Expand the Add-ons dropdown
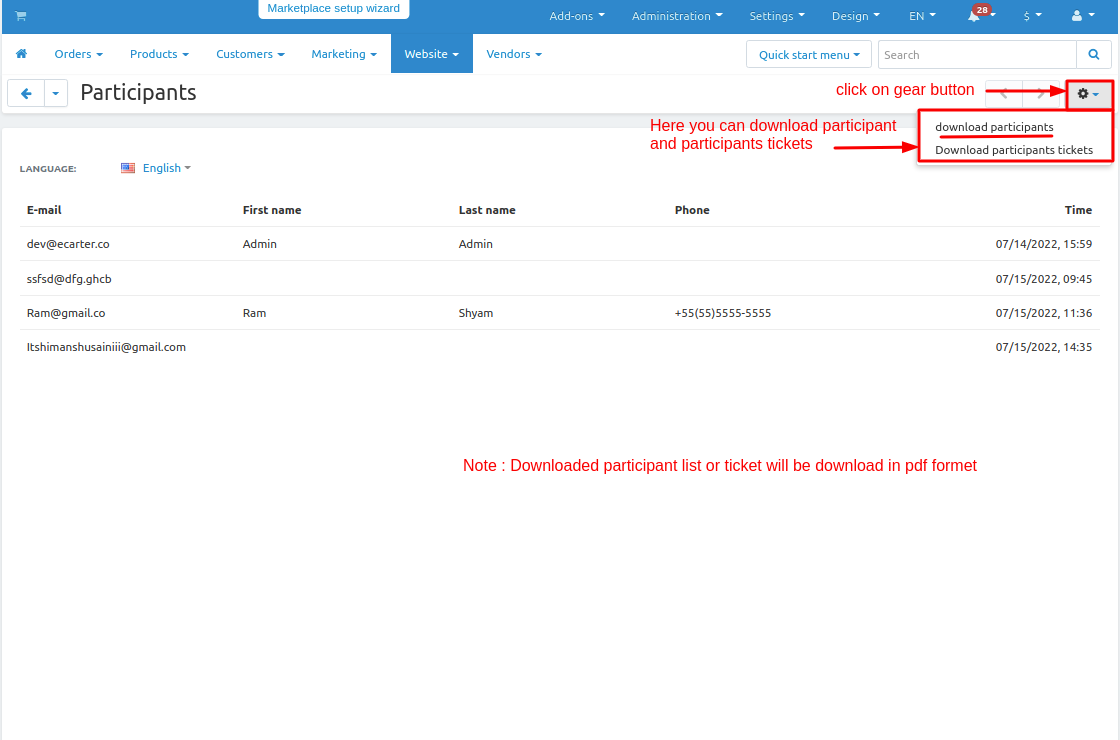 pos(576,16)
